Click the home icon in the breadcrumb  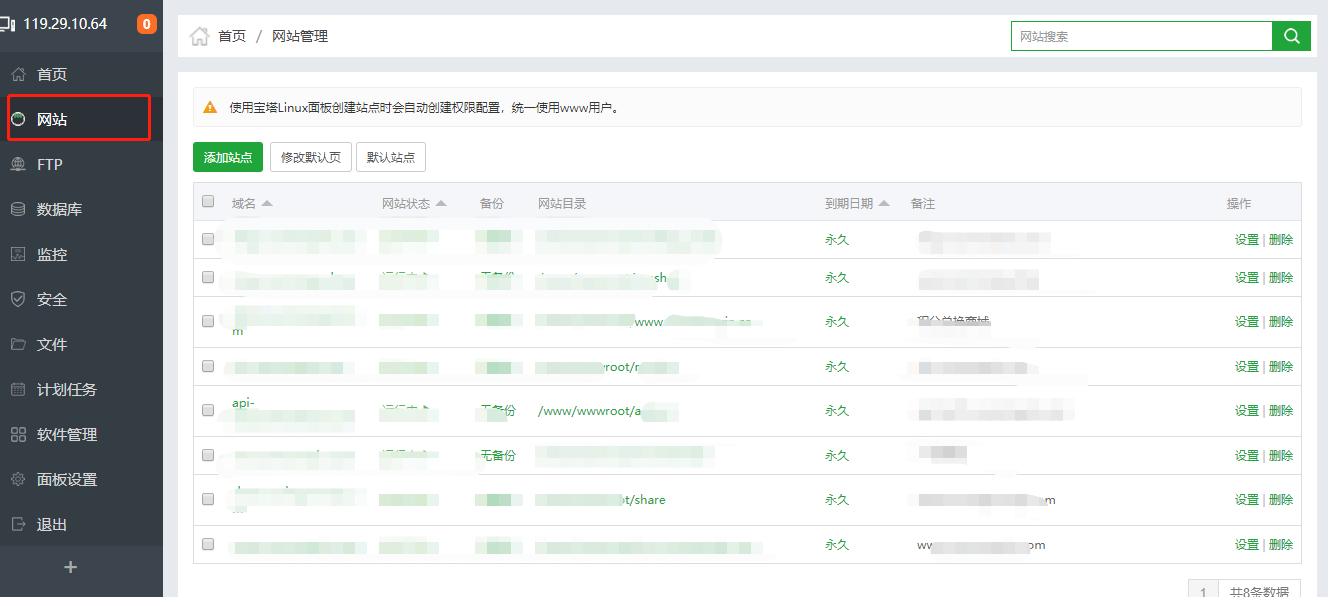[199, 36]
